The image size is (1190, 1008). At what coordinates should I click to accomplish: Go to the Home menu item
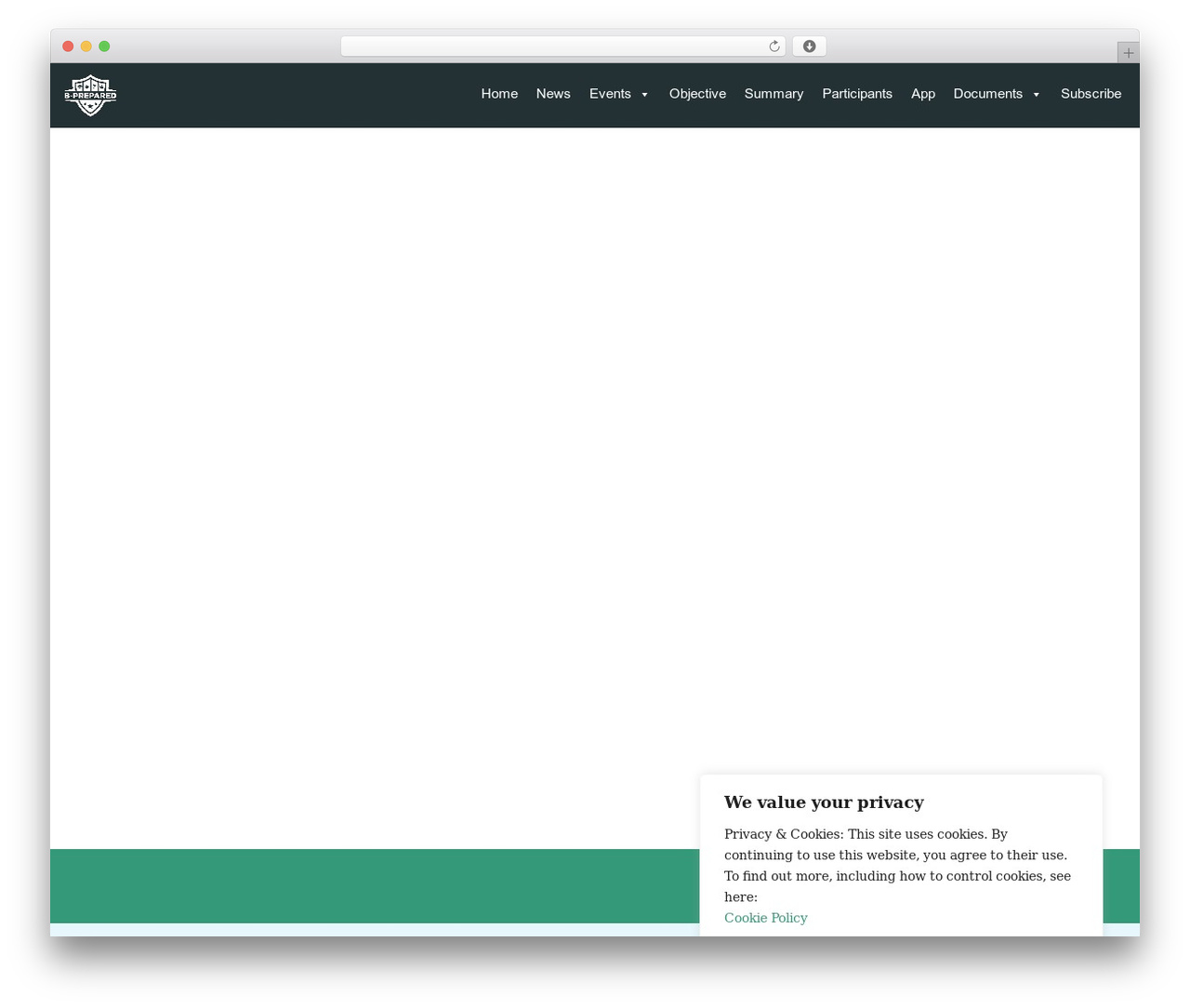coord(499,94)
